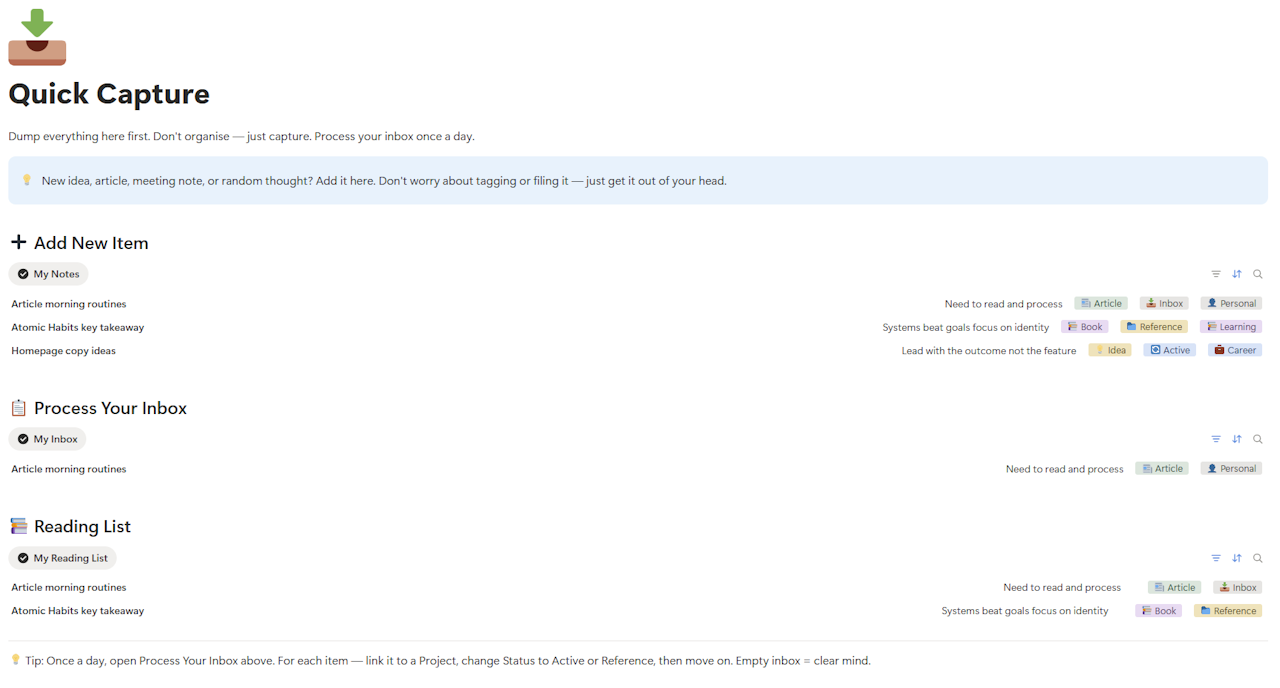Click 'Need to read and process' in Reading List
The width and height of the screenshot is (1280, 688).
tap(1062, 588)
